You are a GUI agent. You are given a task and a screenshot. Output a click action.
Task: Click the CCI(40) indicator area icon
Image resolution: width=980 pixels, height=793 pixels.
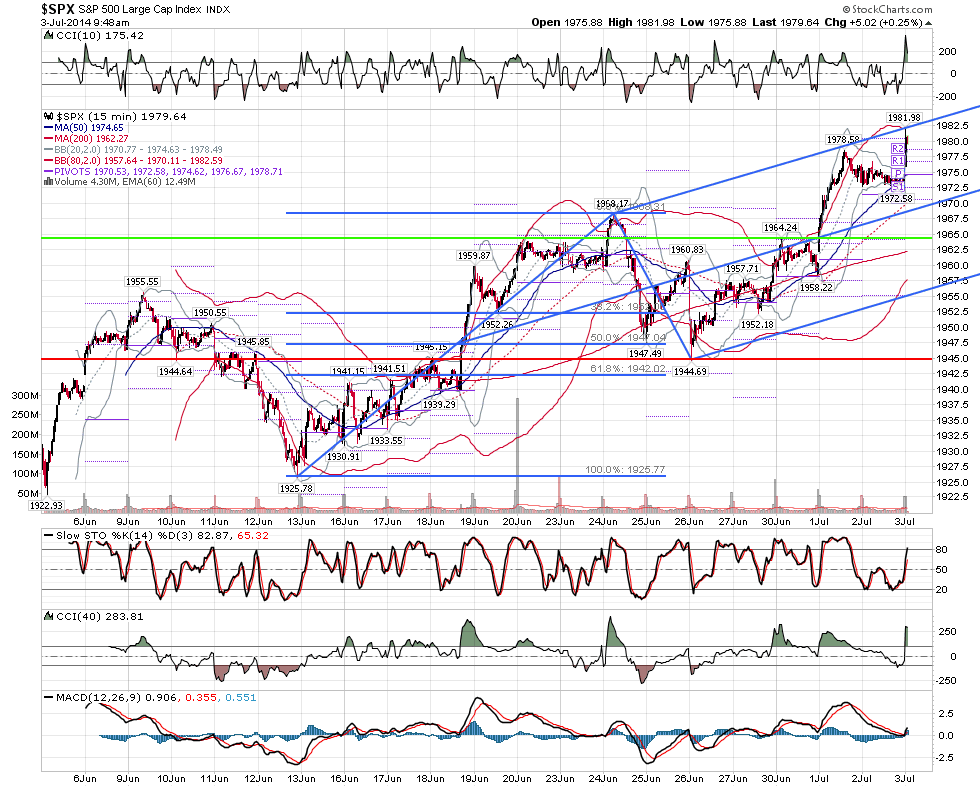[x=49, y=616]
